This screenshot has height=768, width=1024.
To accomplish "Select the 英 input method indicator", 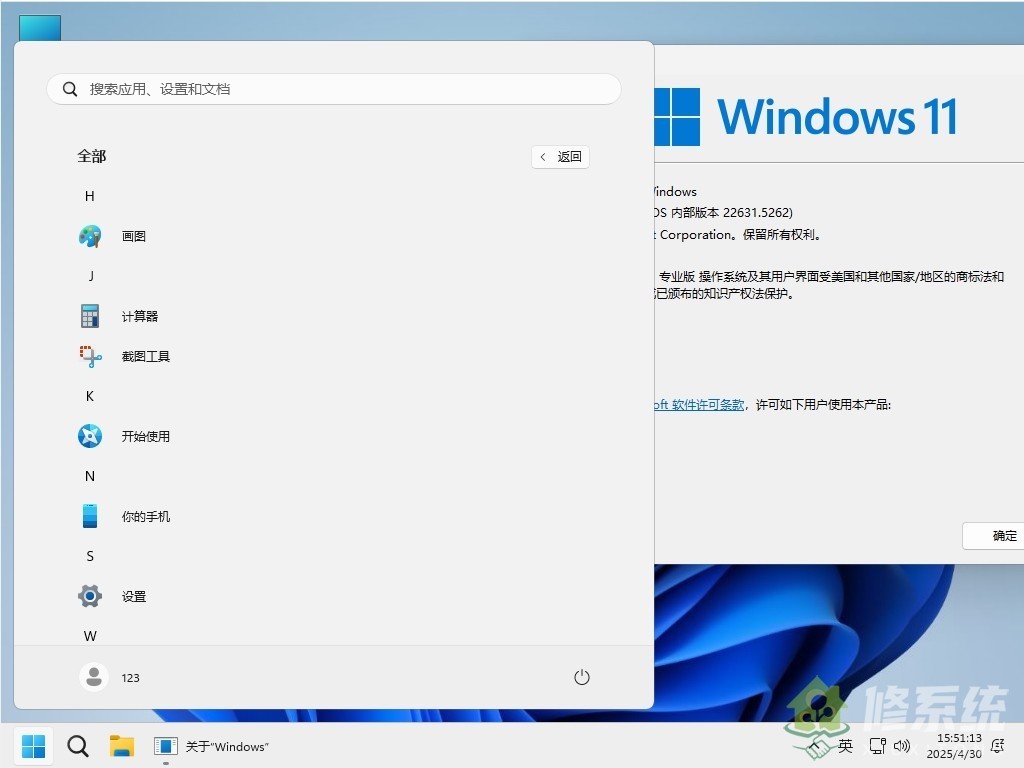I will click(845, 746).
